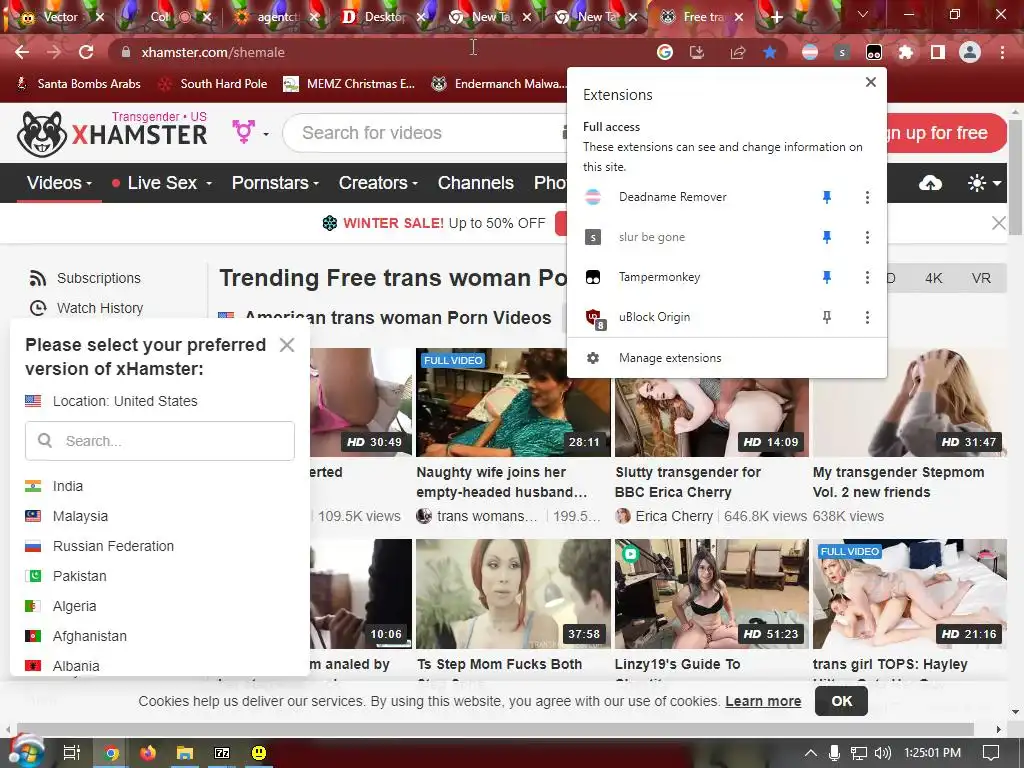Close the Extensions popup

[x=871, y=82]
